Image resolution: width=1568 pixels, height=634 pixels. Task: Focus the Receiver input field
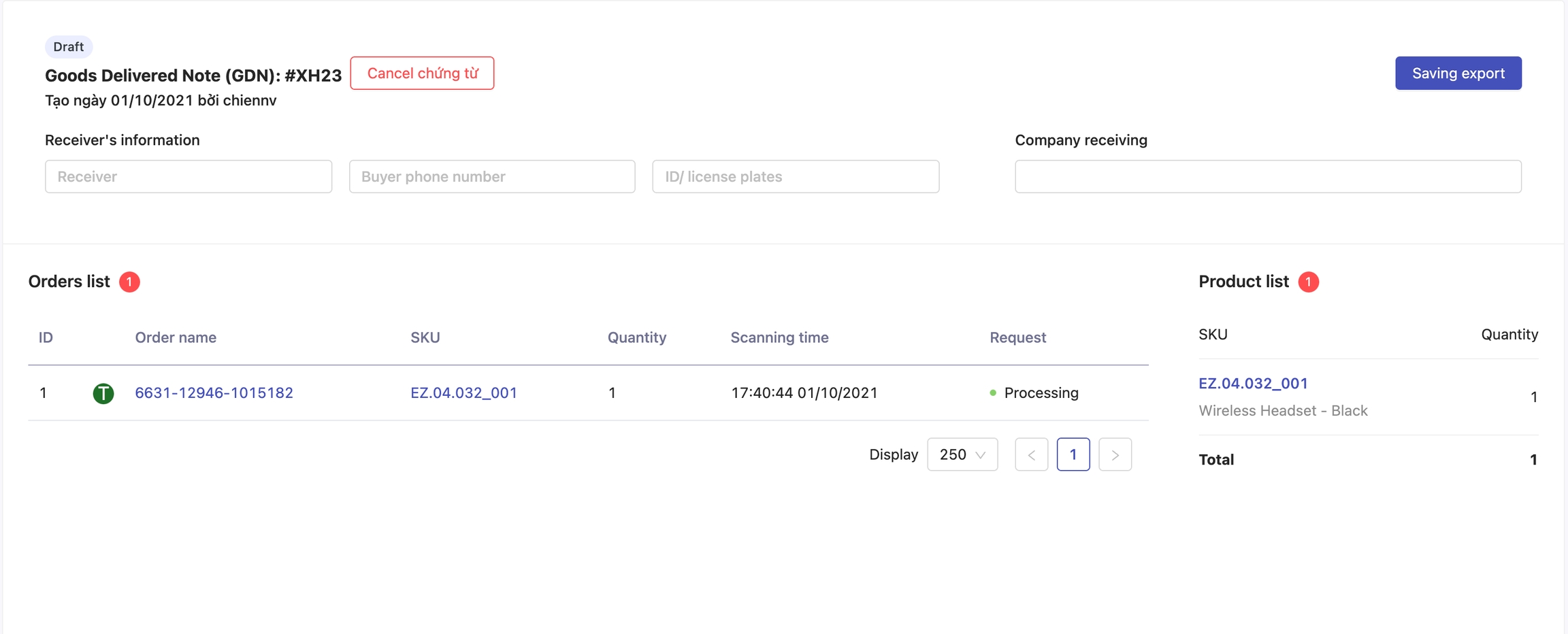(x=189, y=177)
